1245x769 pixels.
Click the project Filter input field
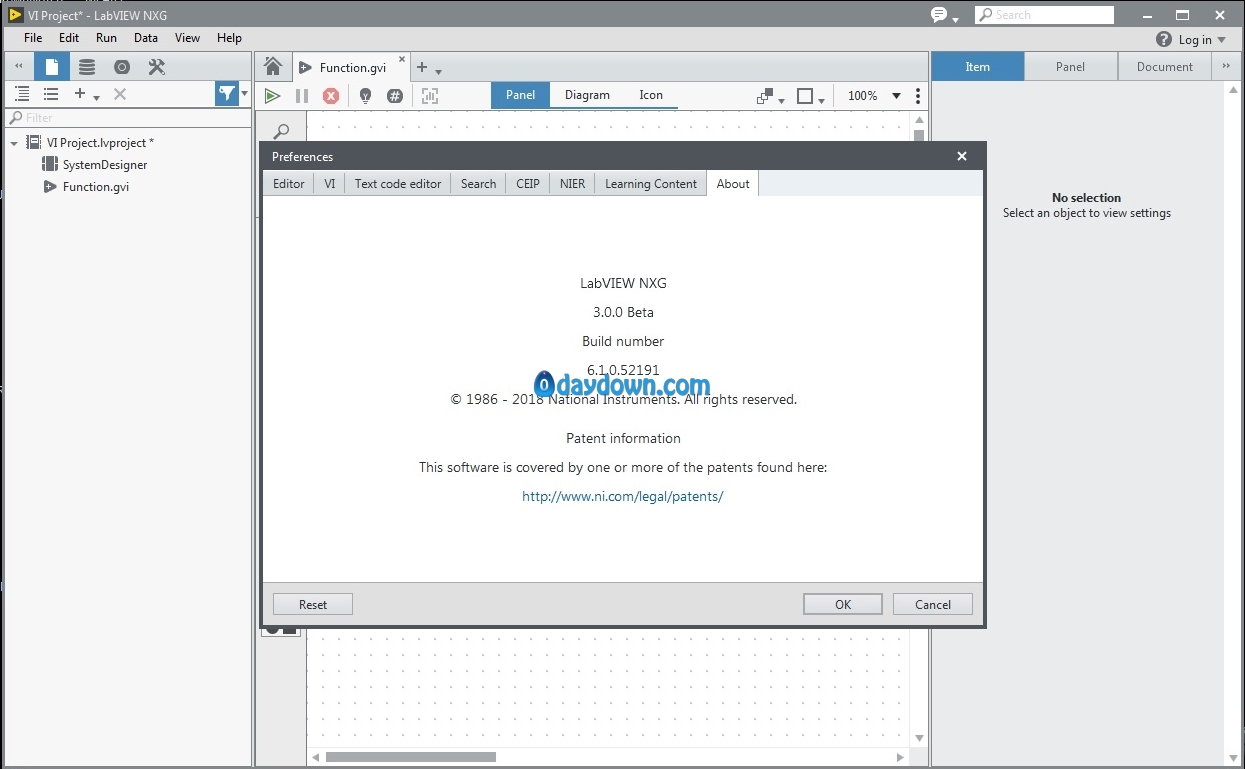[x=128, y=118]
